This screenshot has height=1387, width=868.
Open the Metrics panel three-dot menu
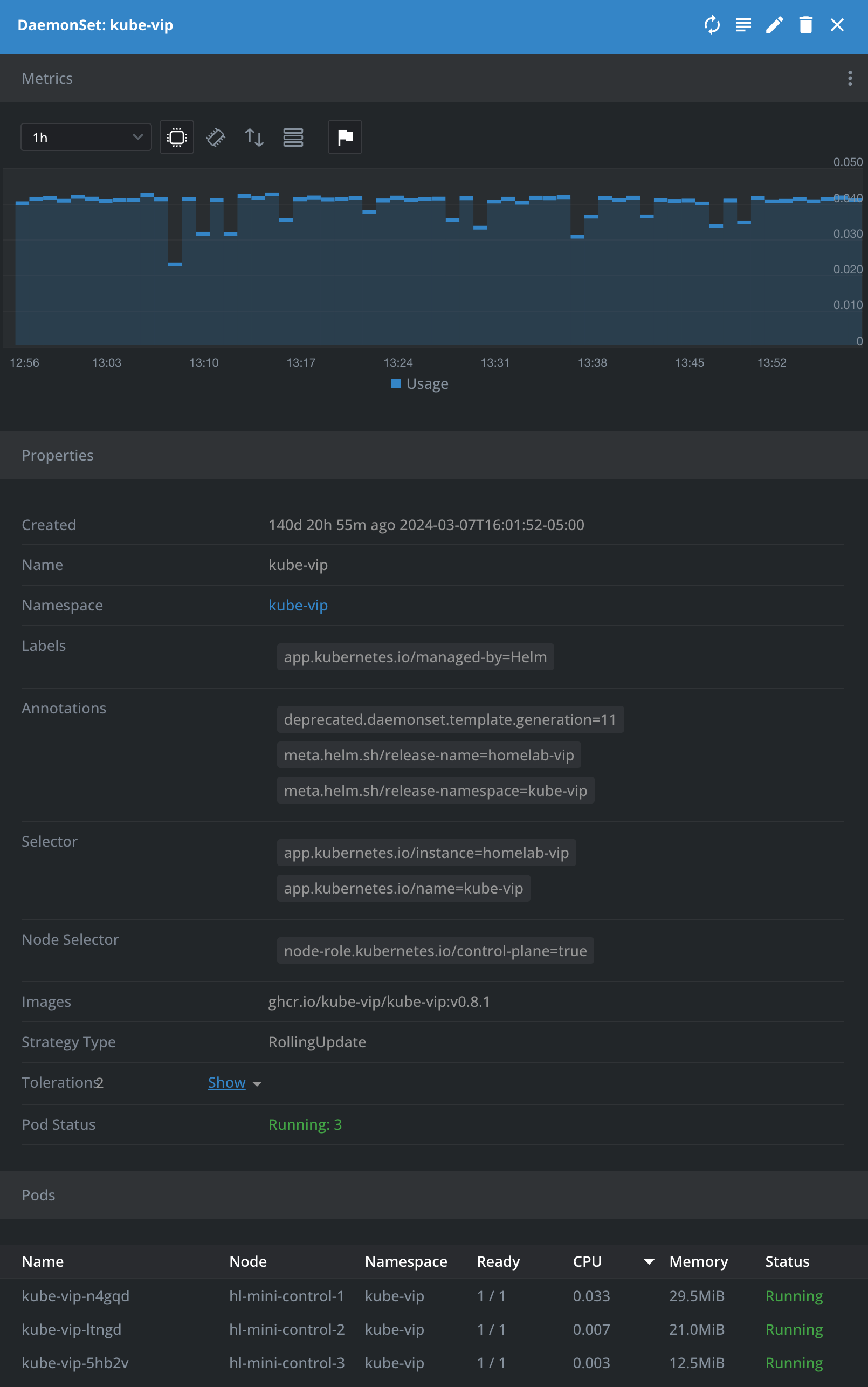coord(849,78)
